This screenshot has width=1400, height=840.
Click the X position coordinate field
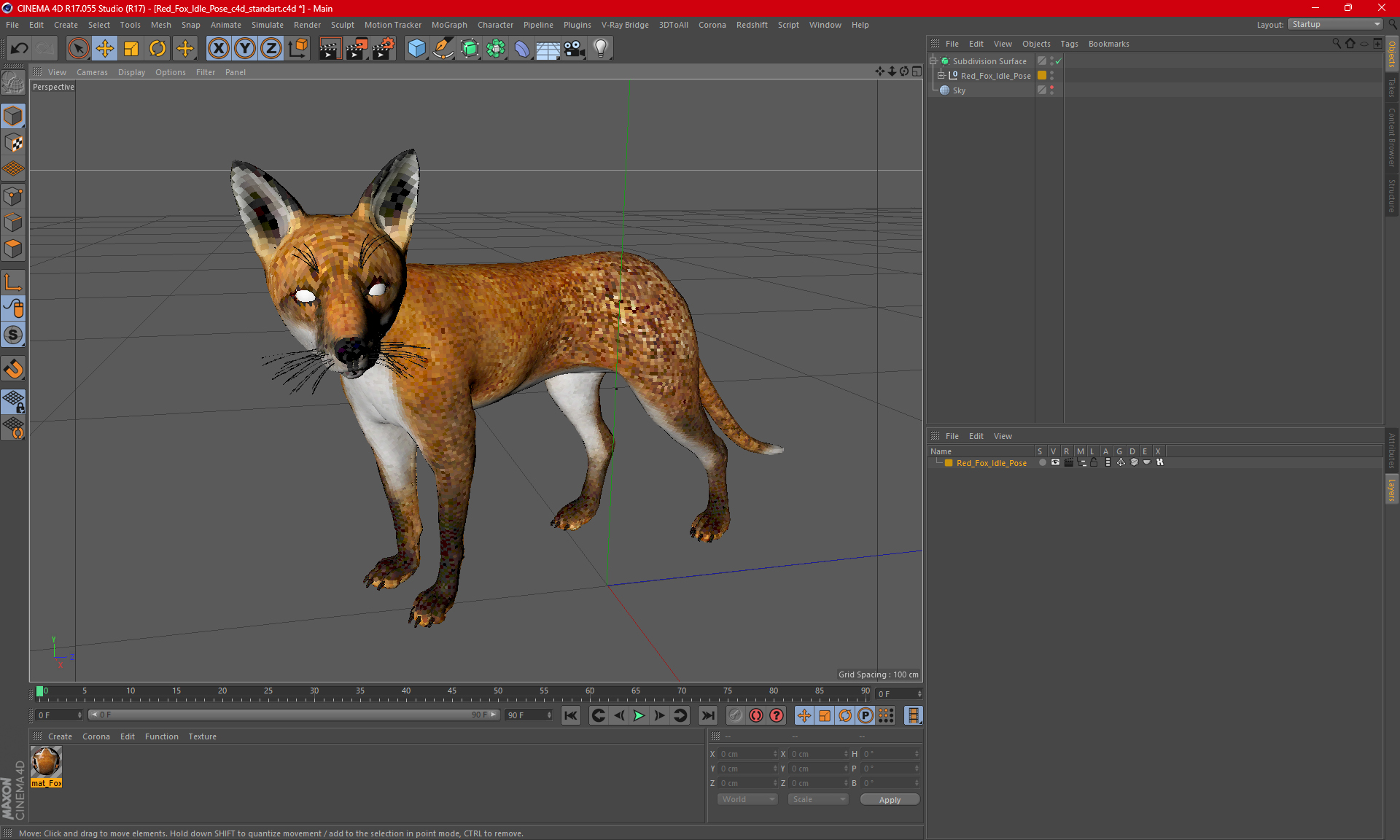(748, 755)
